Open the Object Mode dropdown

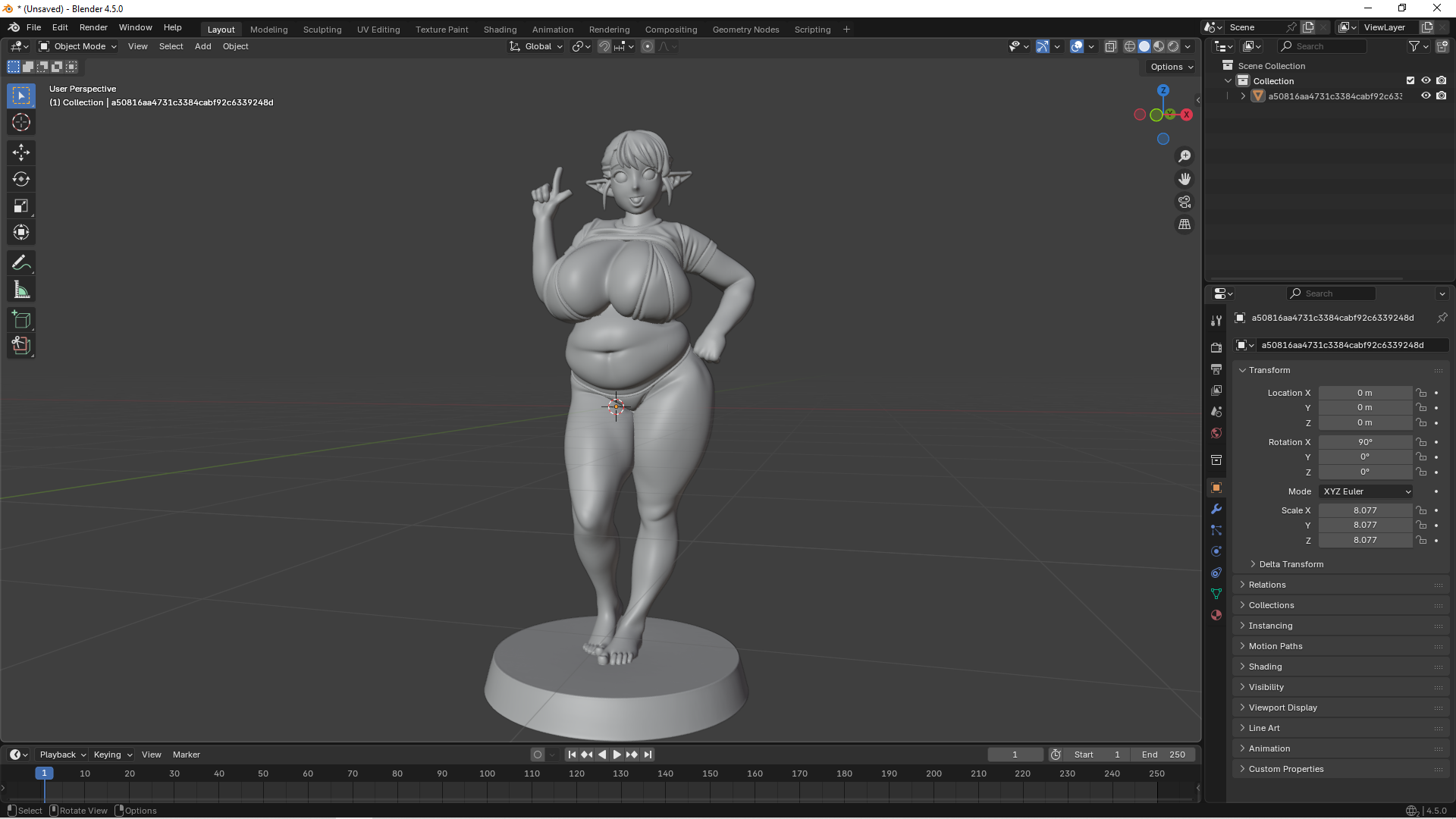[x=78, y=46]
